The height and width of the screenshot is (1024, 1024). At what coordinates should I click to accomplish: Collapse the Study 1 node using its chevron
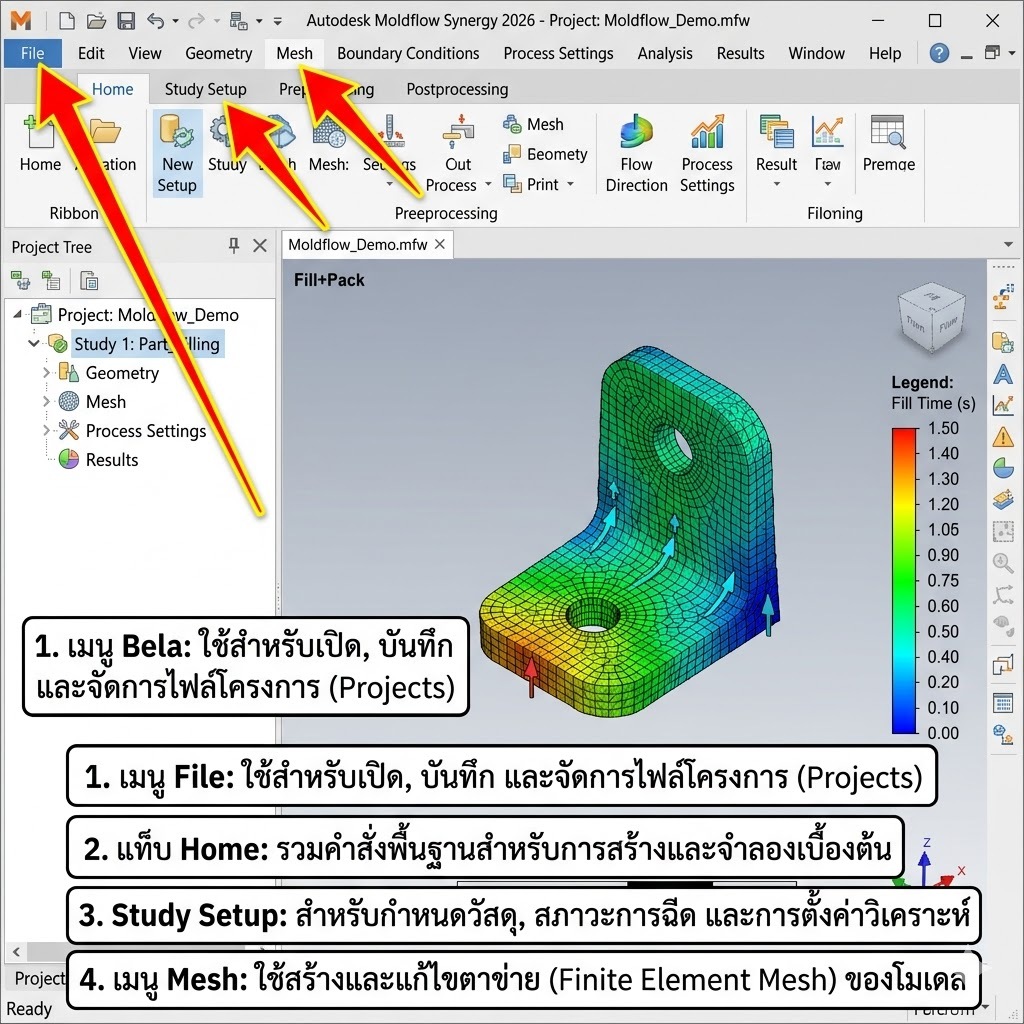34,344
